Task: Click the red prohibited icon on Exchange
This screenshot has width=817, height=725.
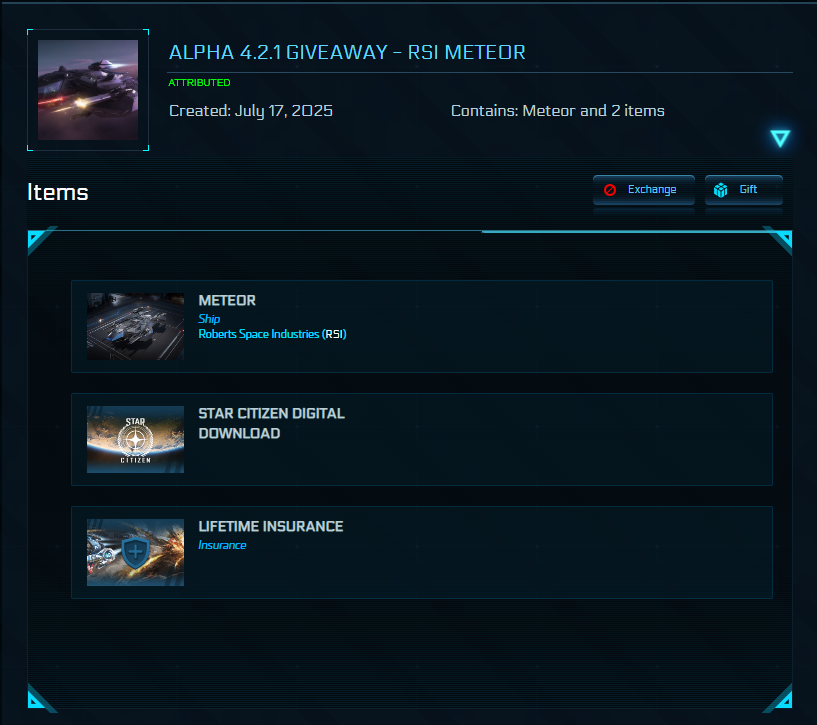Action: click(x=610, y=190)
